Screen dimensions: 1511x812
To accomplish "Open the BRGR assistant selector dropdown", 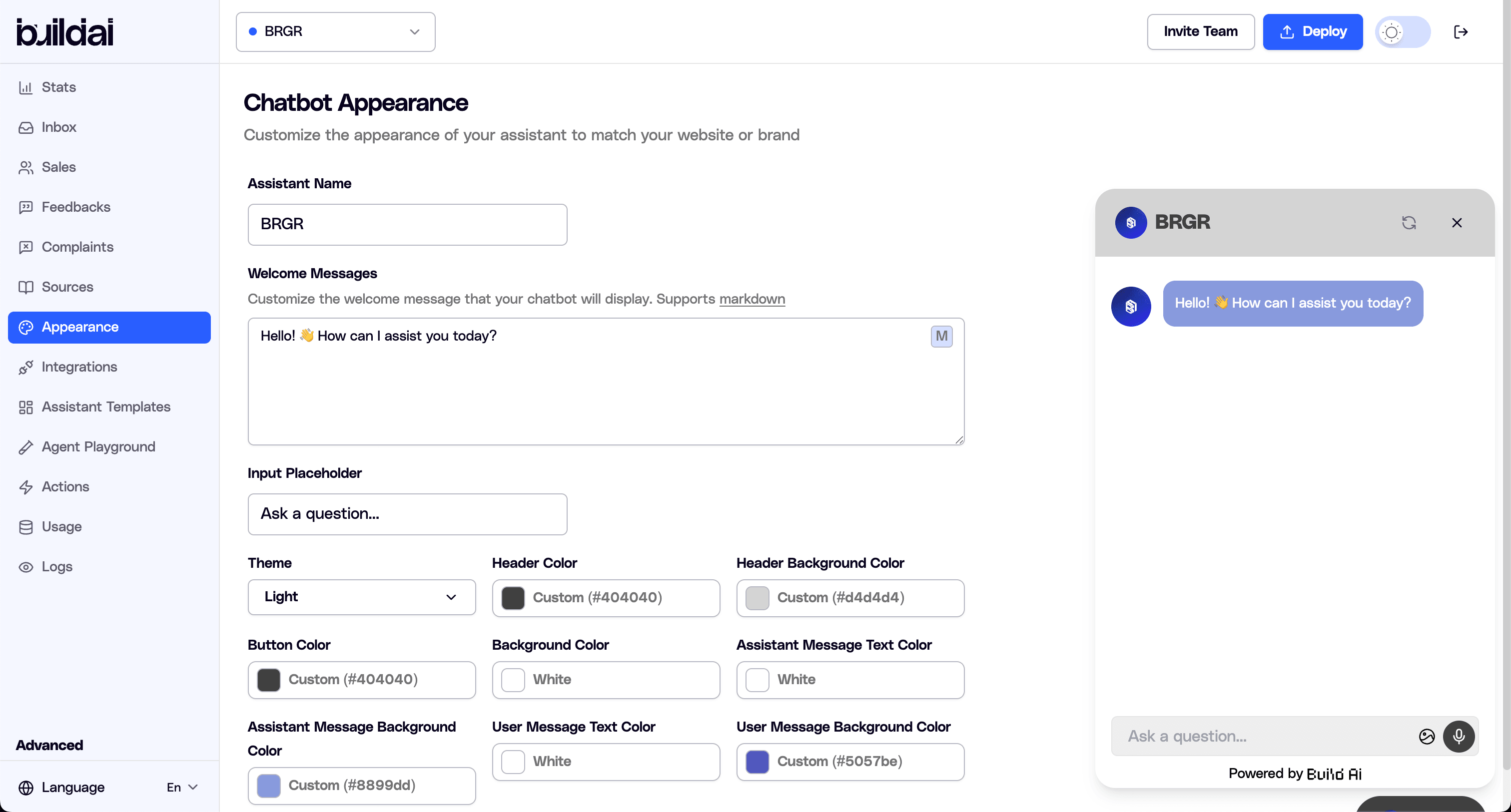I will tap(334, 31).
